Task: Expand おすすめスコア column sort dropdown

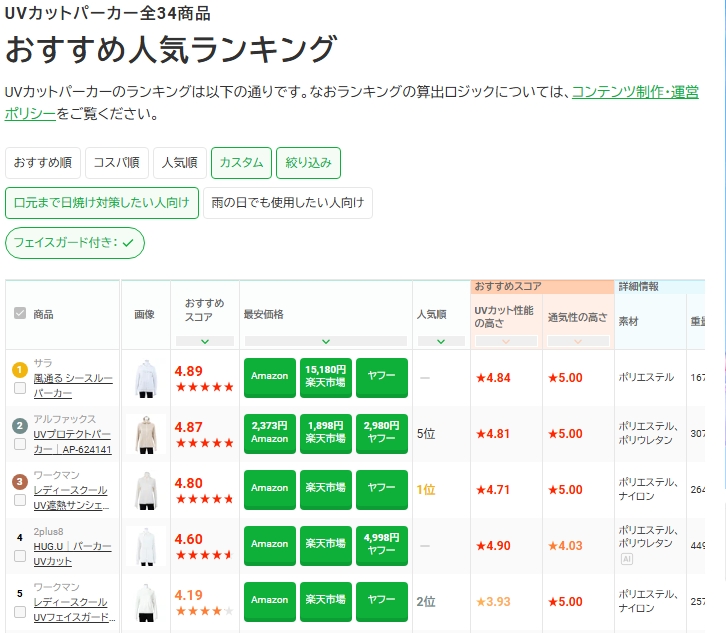Action: pyautogui.click(x=205, y=341)
